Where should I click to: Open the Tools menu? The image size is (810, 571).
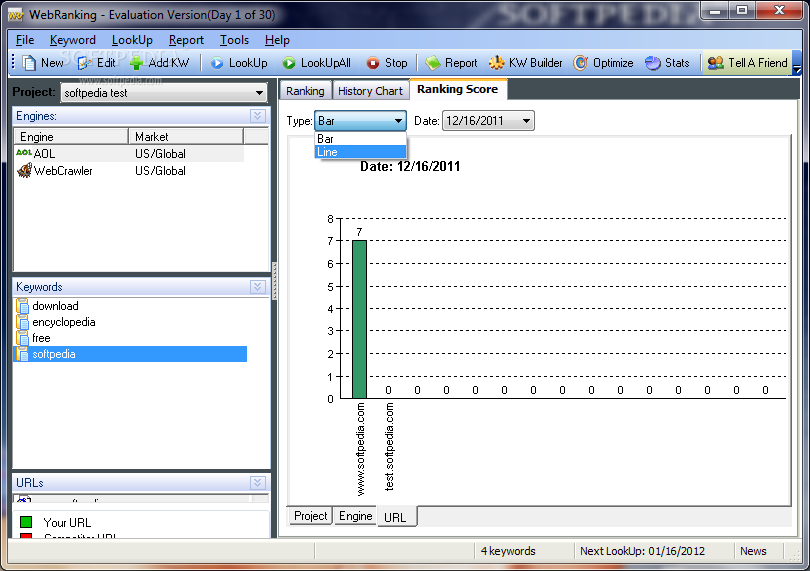(234, 40)
